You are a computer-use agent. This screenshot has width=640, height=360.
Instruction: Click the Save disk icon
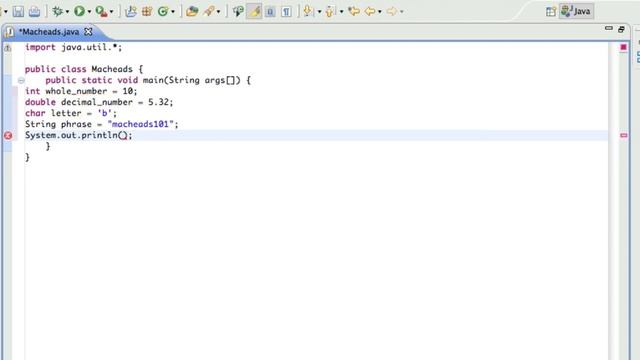point(18,11)
